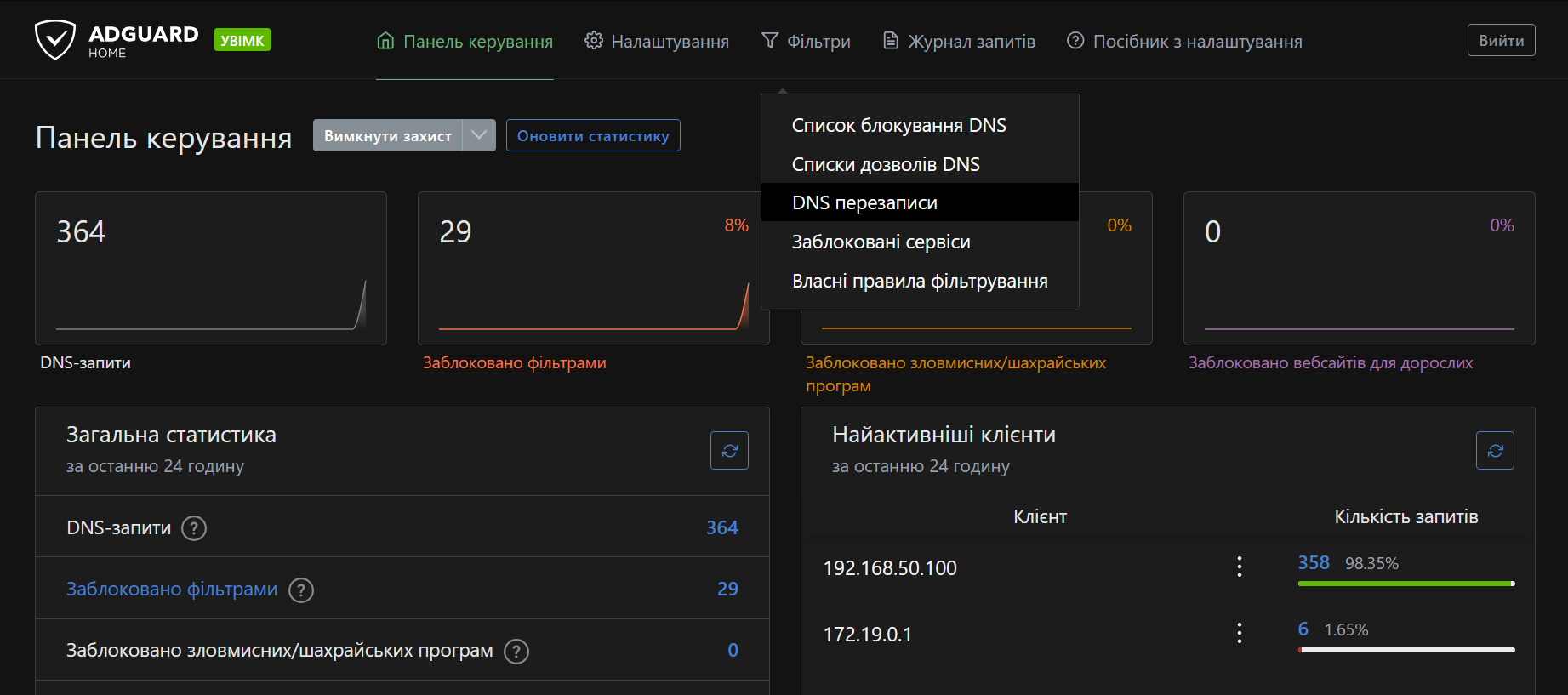Click the dashboard home icon in navigation

(385, 41)
